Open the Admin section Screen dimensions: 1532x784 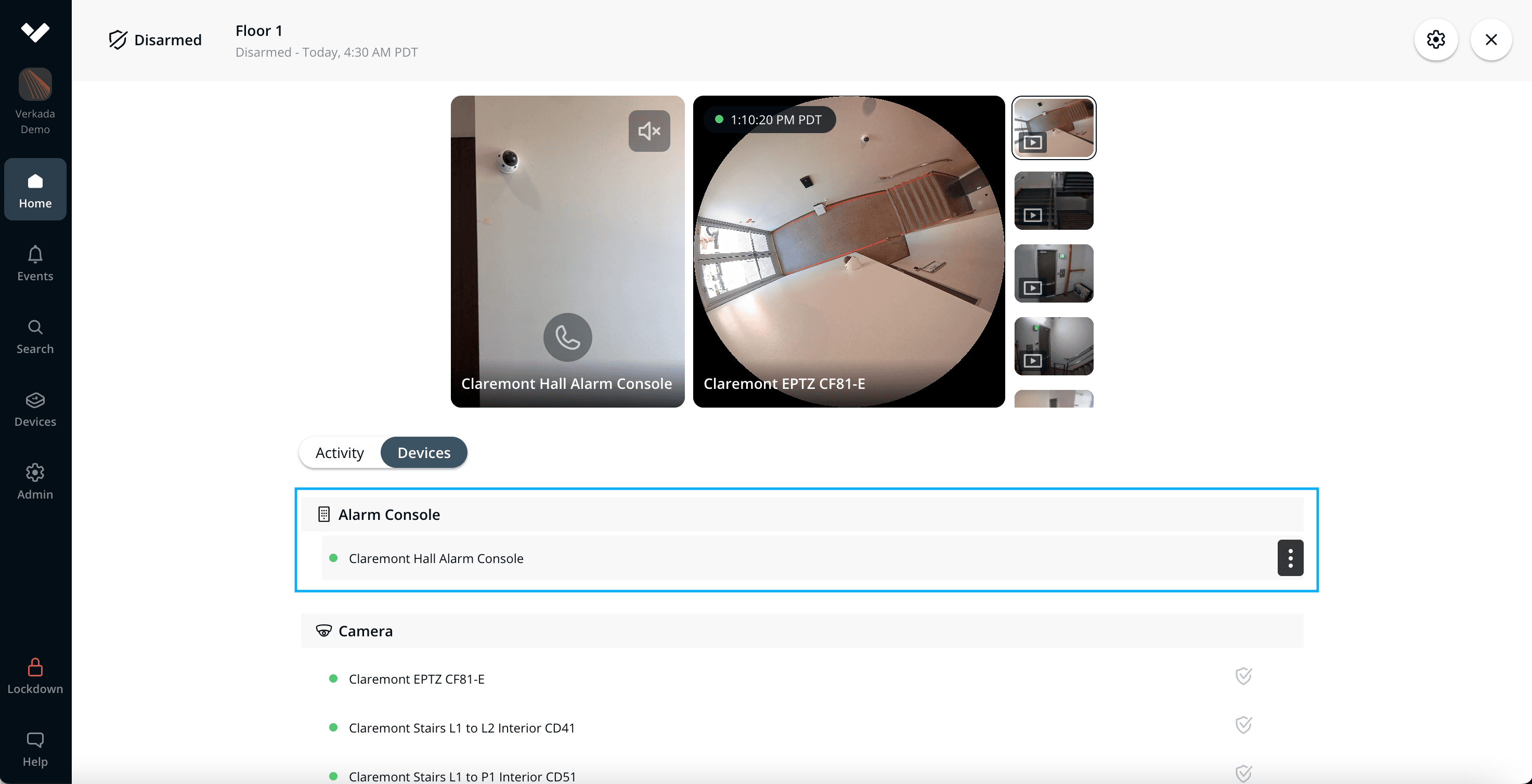[x=35, y=481]
